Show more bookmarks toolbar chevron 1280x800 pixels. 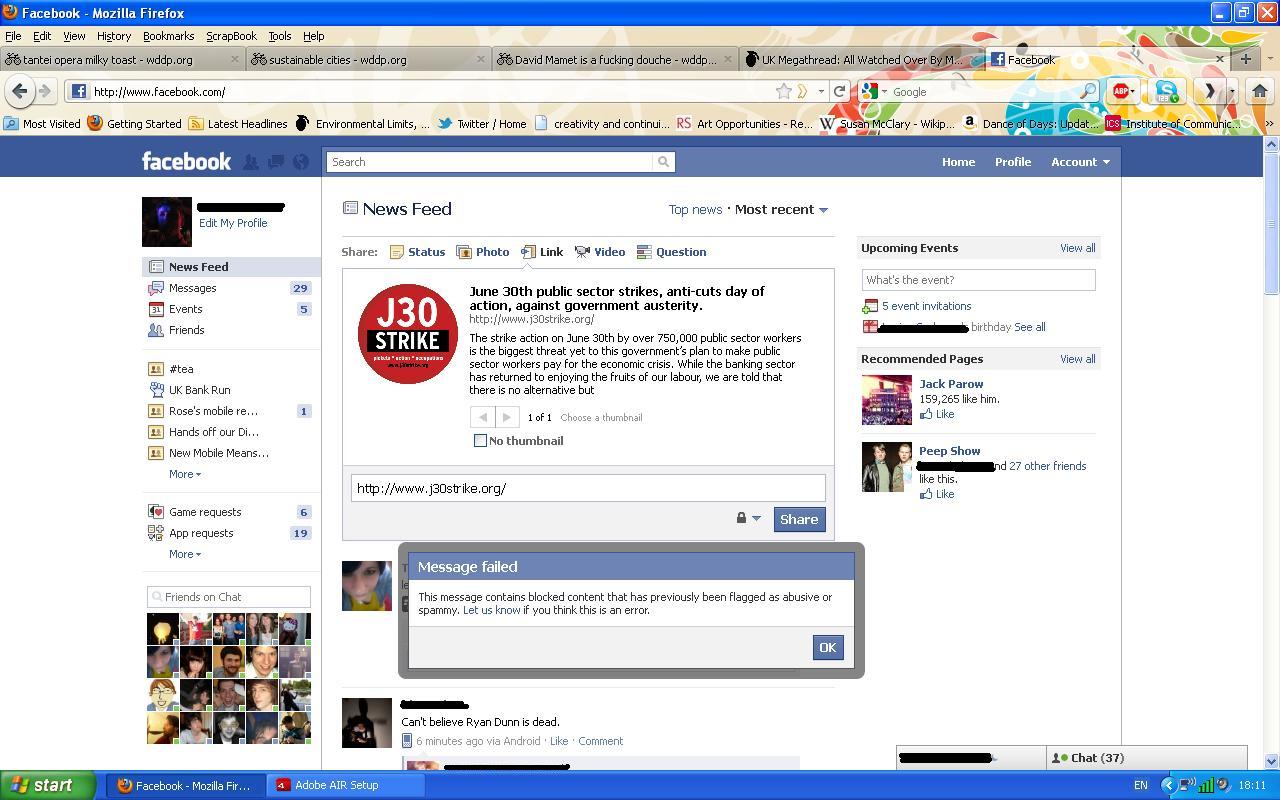tap(1269, 124)
